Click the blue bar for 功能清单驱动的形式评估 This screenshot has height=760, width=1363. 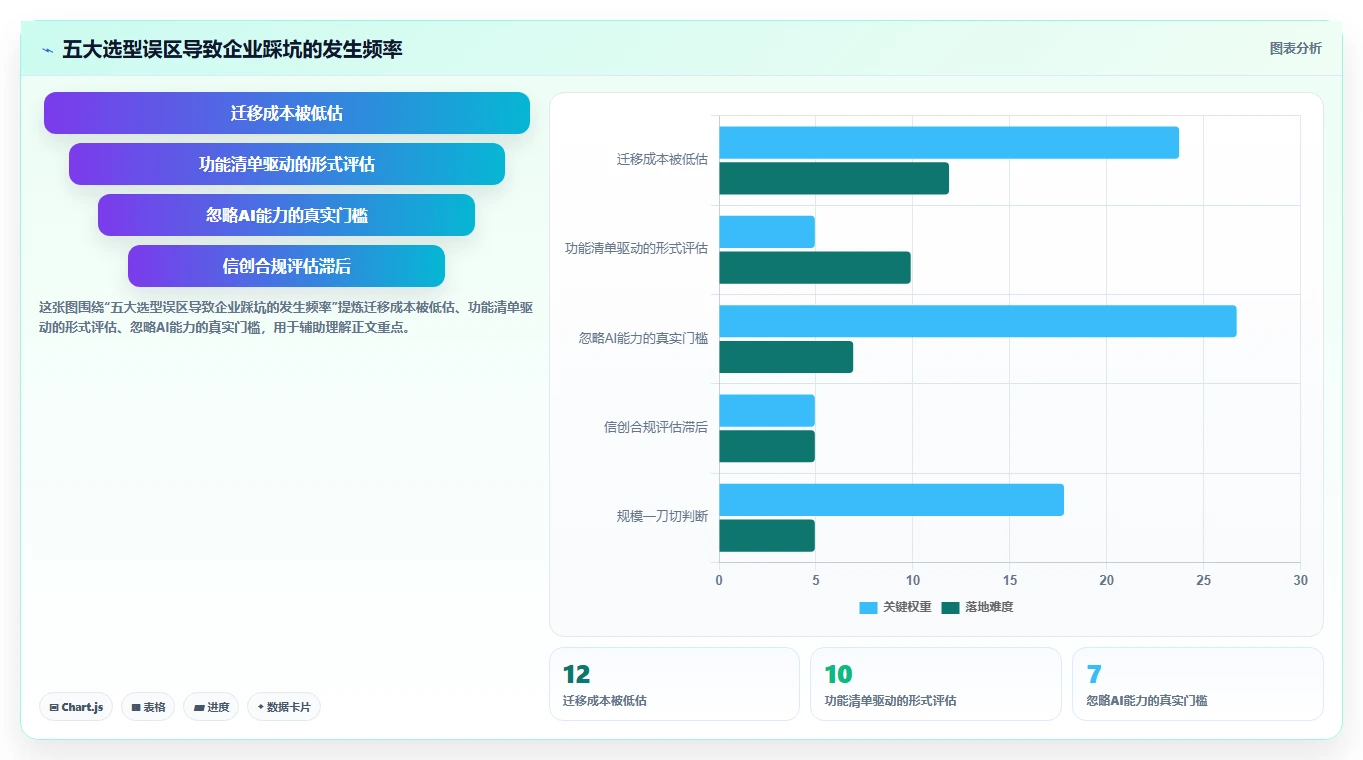pyautogui.click(x=767, y=232)
